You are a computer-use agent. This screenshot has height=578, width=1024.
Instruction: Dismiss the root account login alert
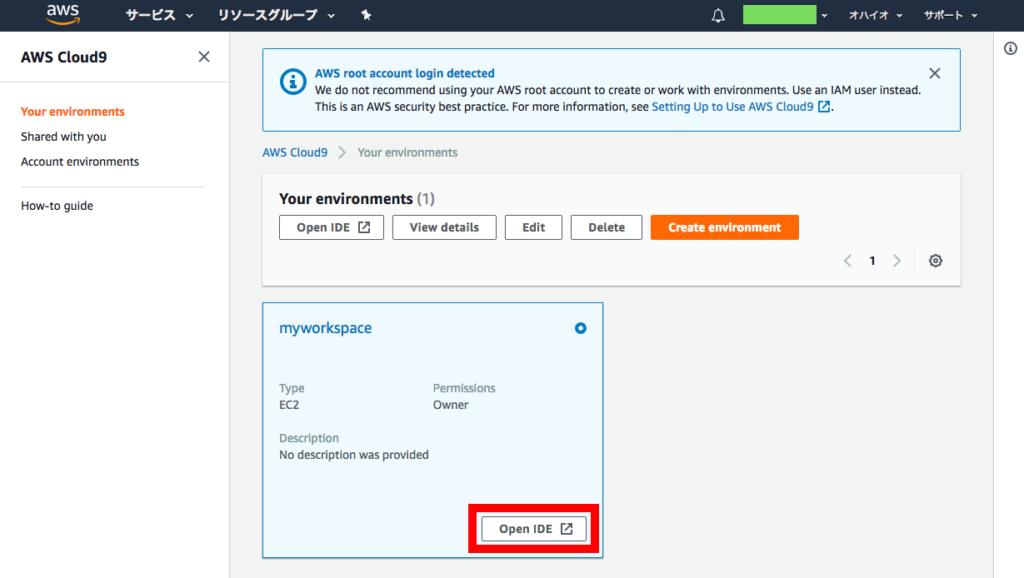coord(935,73)
